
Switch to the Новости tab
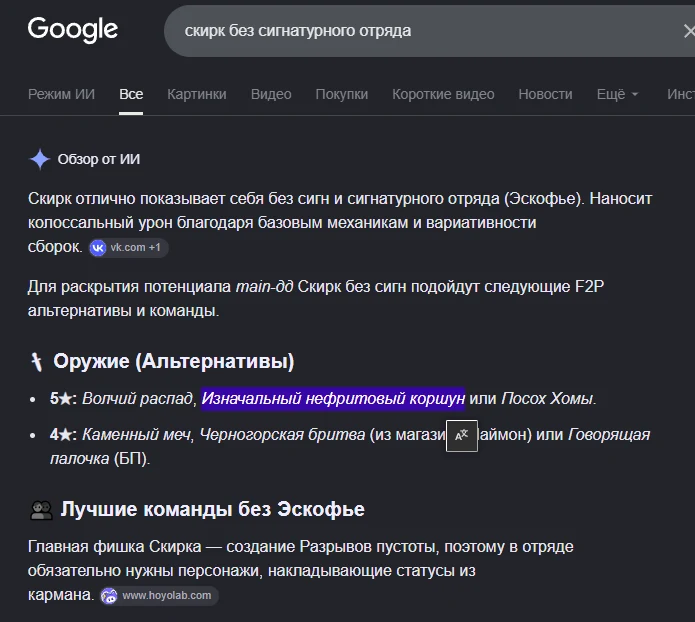pyautogui.click(x=545, y=94)
